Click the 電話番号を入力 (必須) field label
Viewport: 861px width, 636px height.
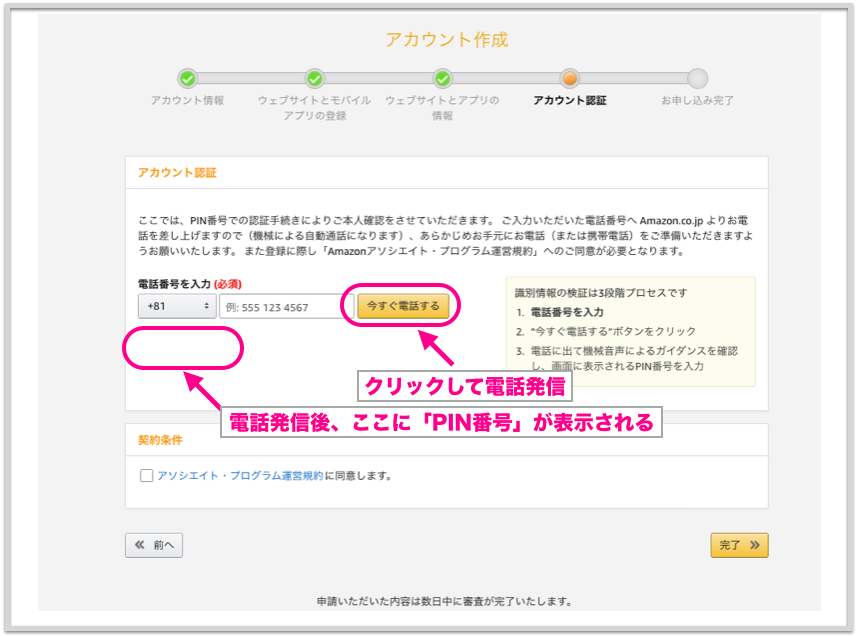(189, 284)
